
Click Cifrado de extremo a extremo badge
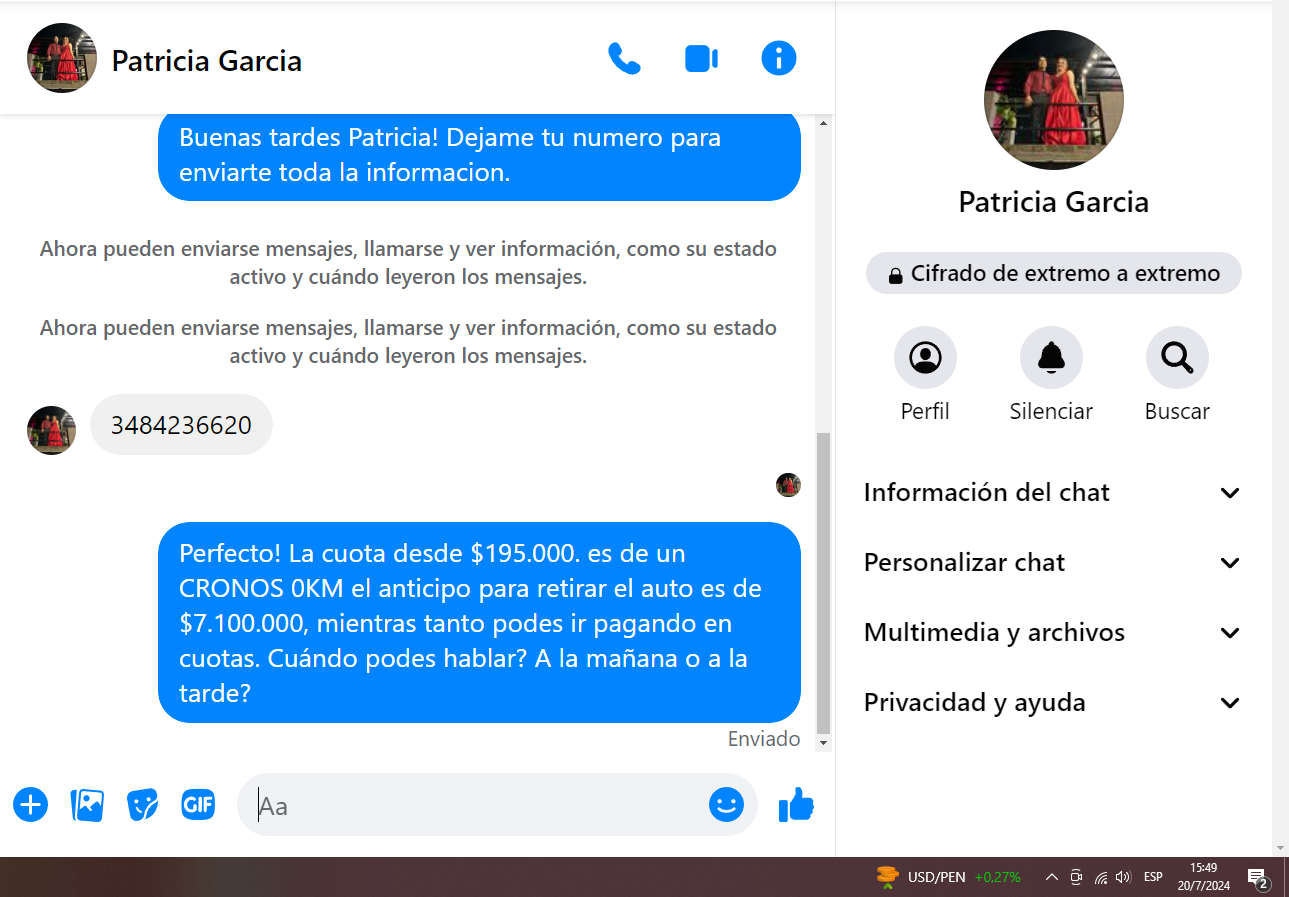1053,274
